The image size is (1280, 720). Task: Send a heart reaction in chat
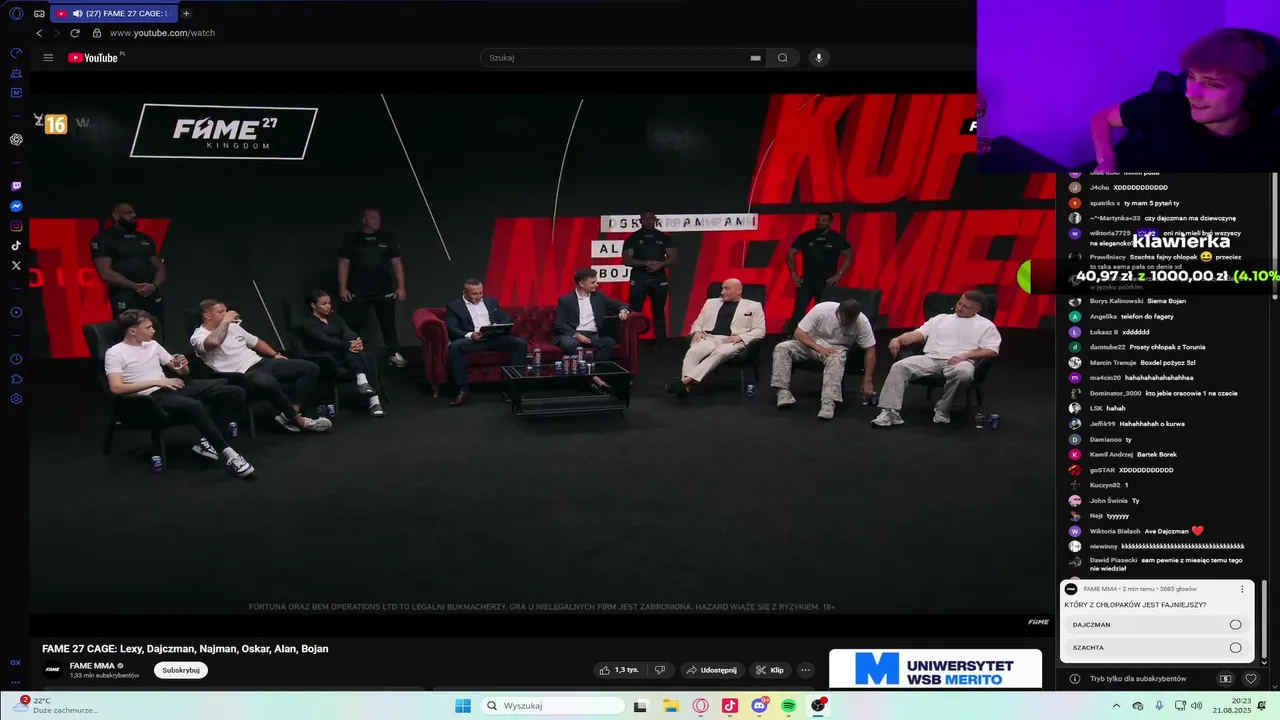[x=1250, y=679]
